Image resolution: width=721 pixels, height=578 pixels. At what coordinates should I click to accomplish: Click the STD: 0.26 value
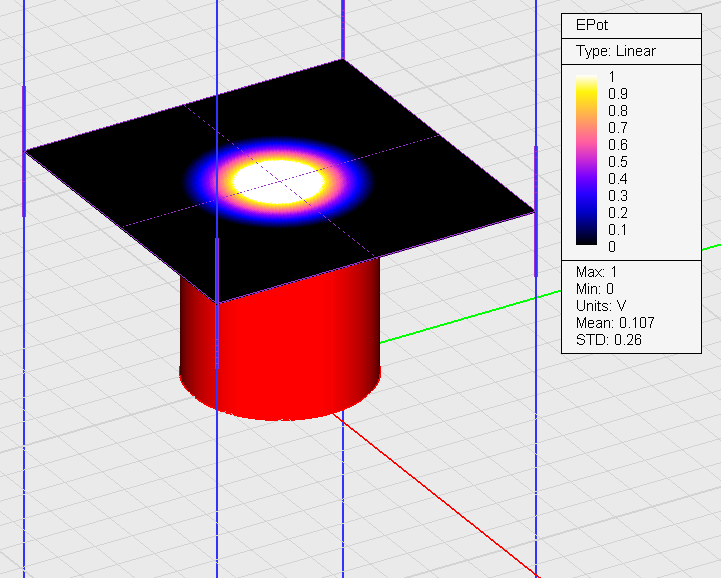(x=608, y=339)
